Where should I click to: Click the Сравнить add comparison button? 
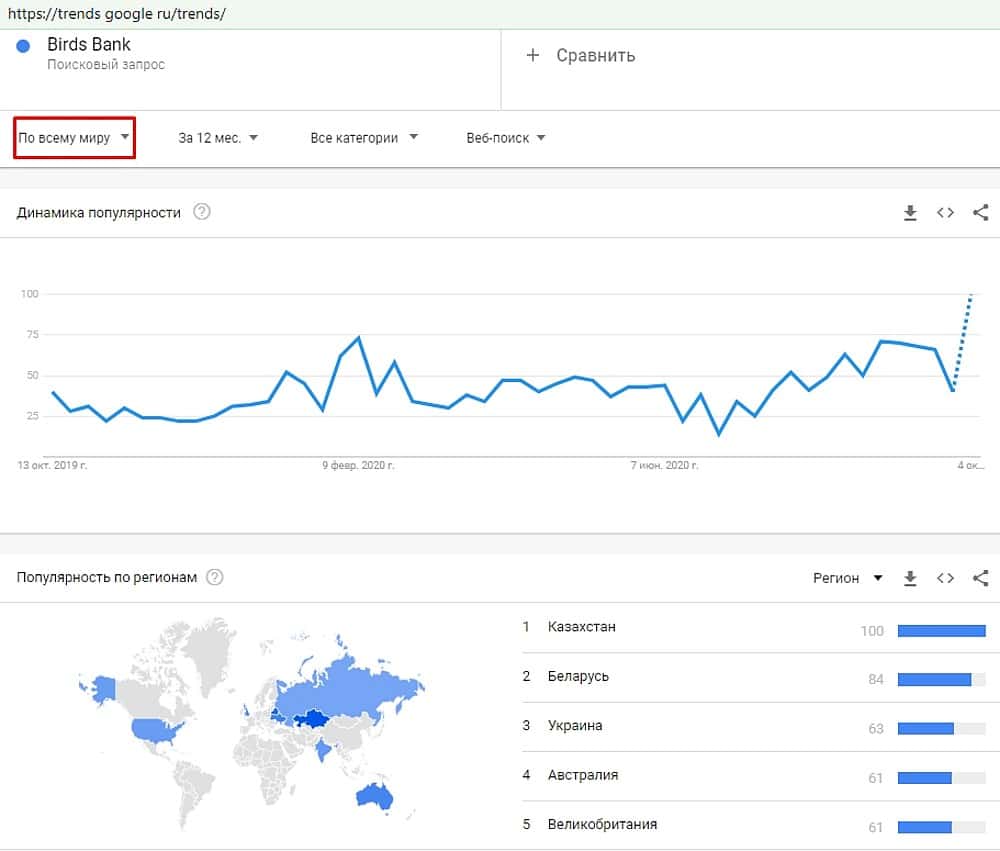[x=582, y=56]
